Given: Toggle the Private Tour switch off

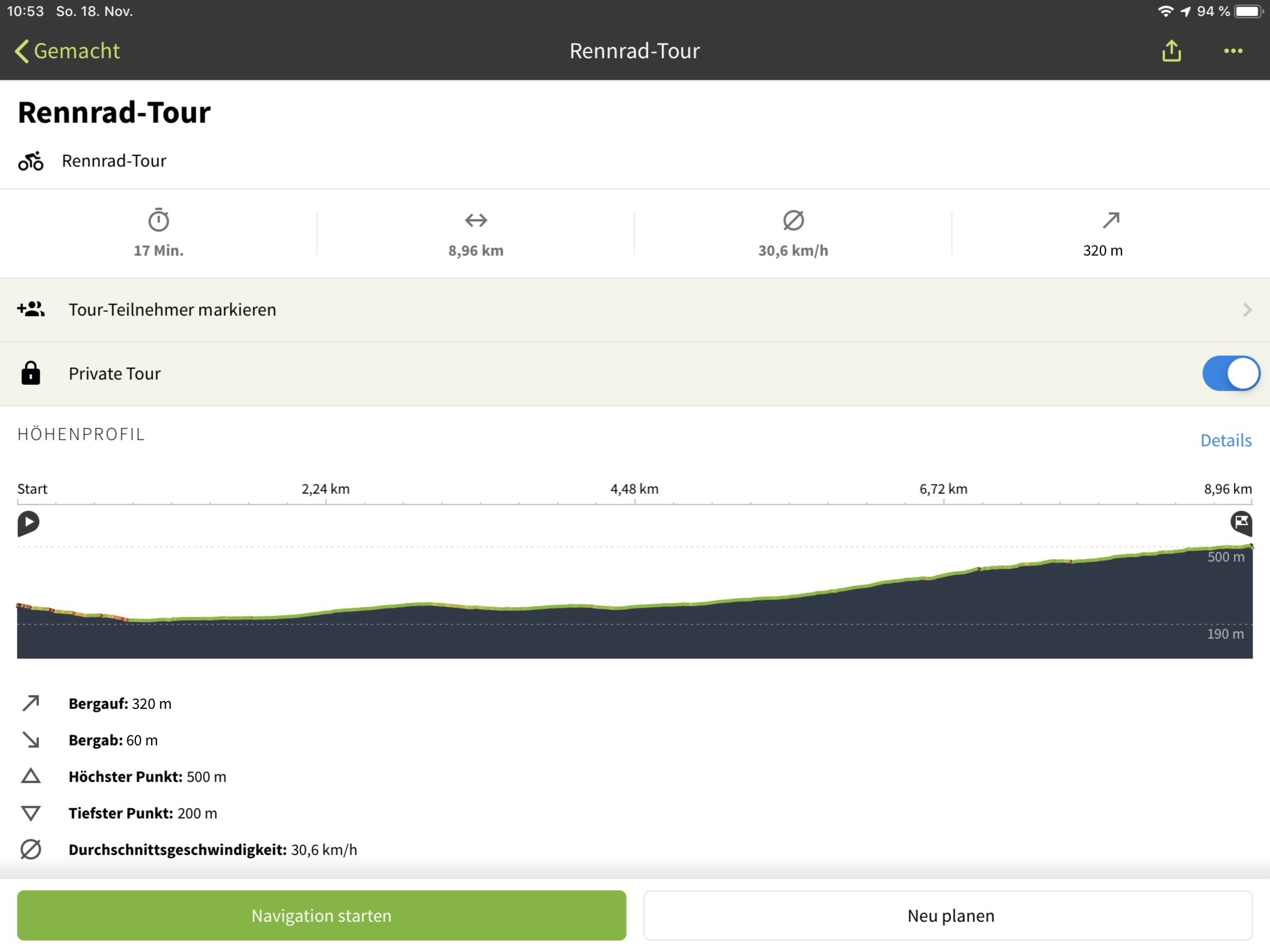Looking at the screenshot, I should (1231, 374).
